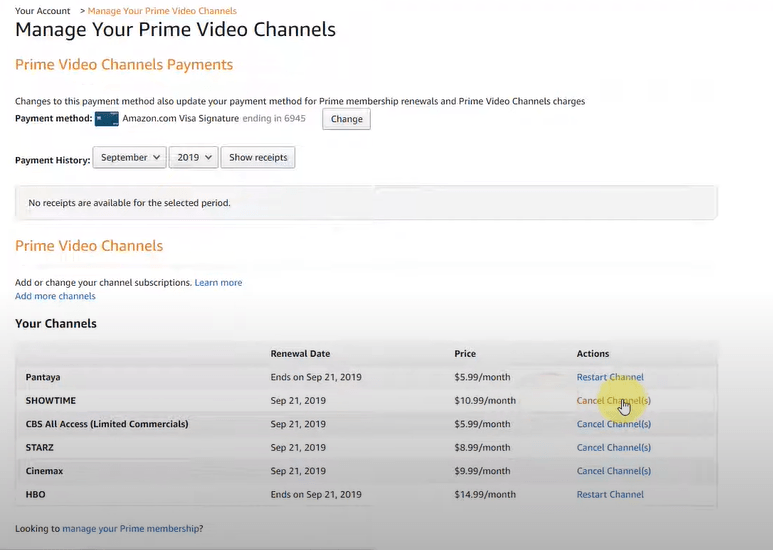Viewport: 773px width, 550px height.
Task: Click the $9.99/month Cinemax price
Action: [482, 471]
